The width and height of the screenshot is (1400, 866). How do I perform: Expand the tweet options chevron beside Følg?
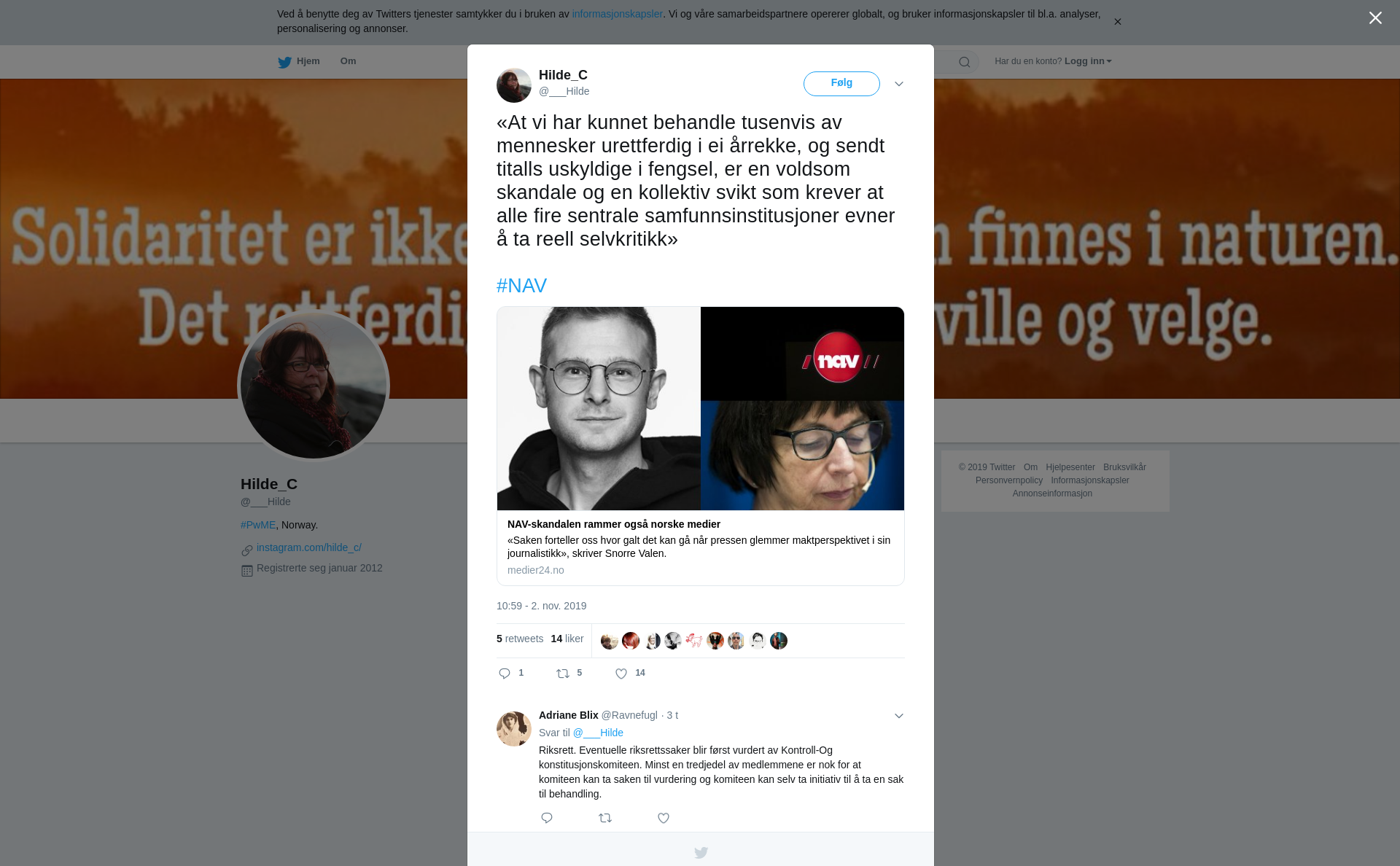click(899, 84)
